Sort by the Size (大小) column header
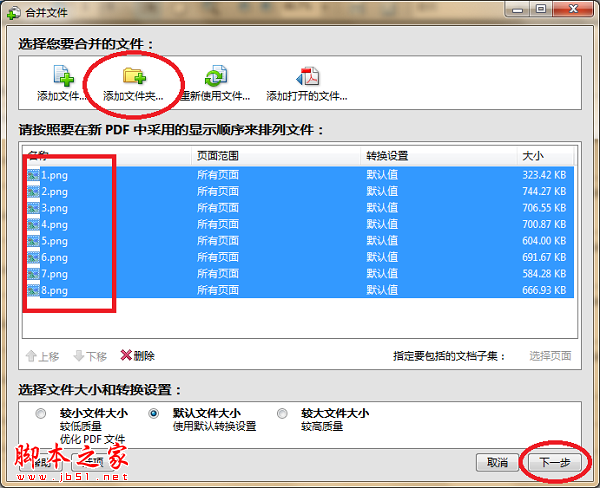The image size is (600, 488). (x=545, y=156)
